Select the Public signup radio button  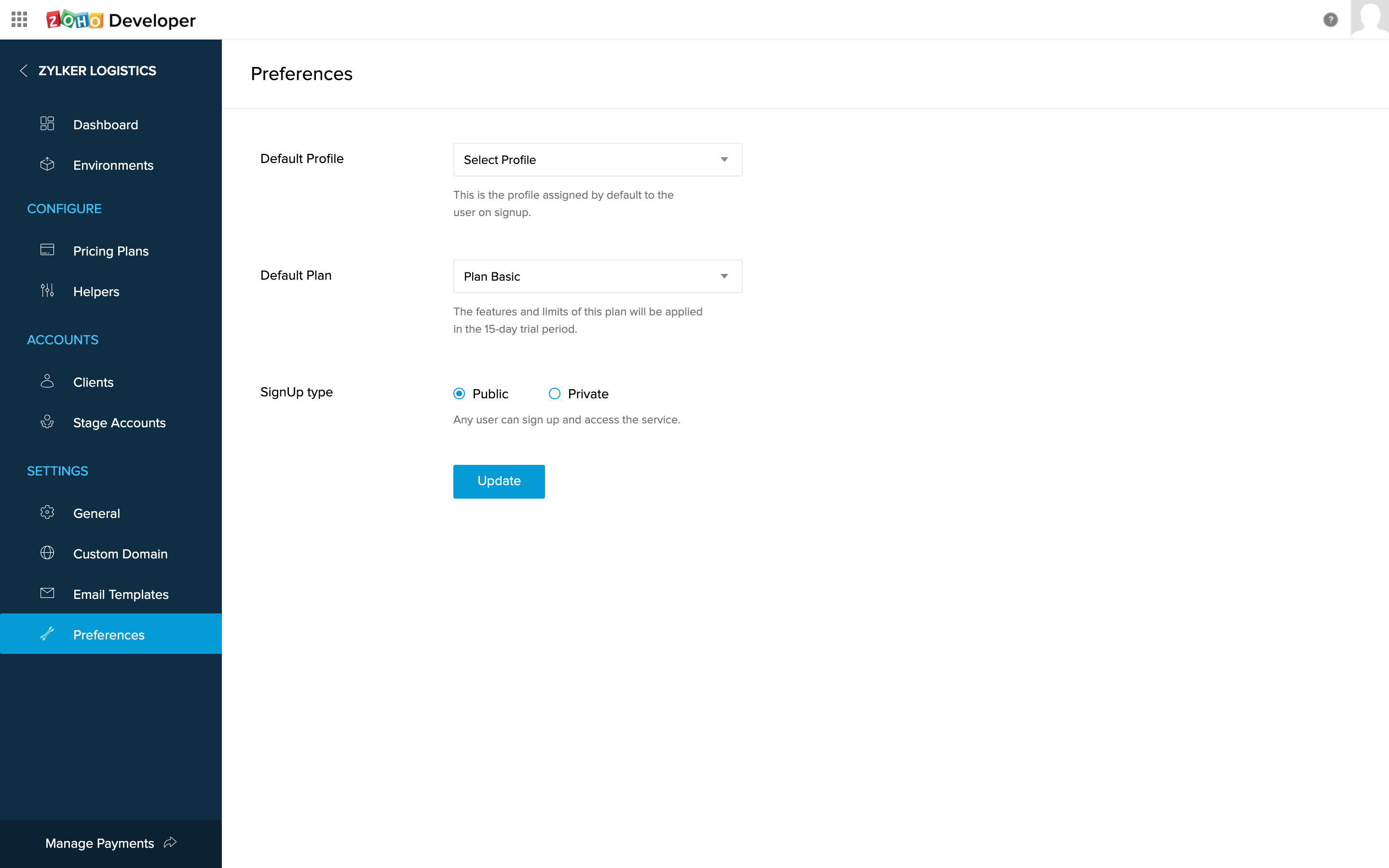[x=459, y=394]
